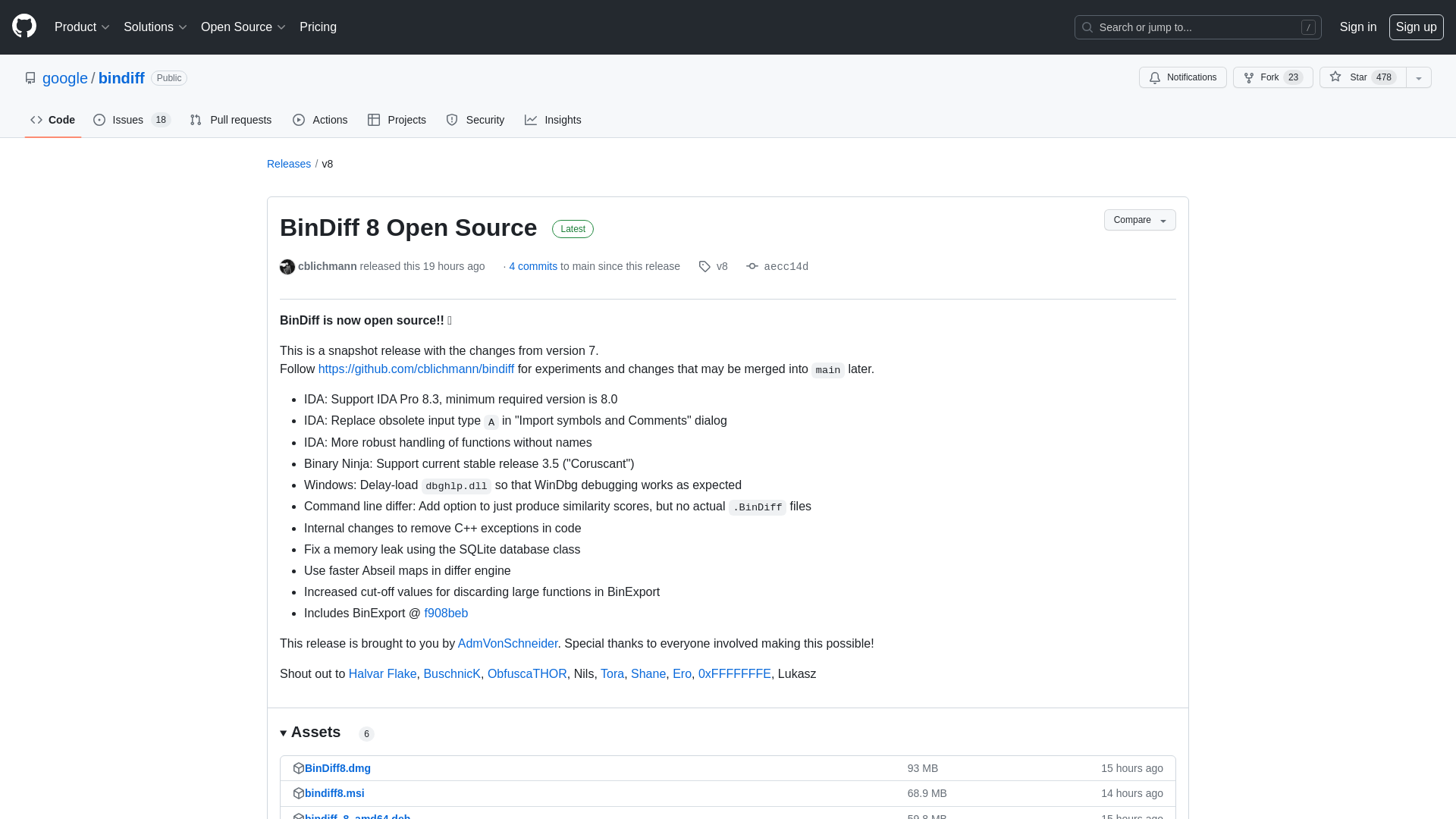Click the Issues tab icon
Image resolution: width=1456 pixels, height=819 pixels.
pyautogui.click(x=99, y=120)
